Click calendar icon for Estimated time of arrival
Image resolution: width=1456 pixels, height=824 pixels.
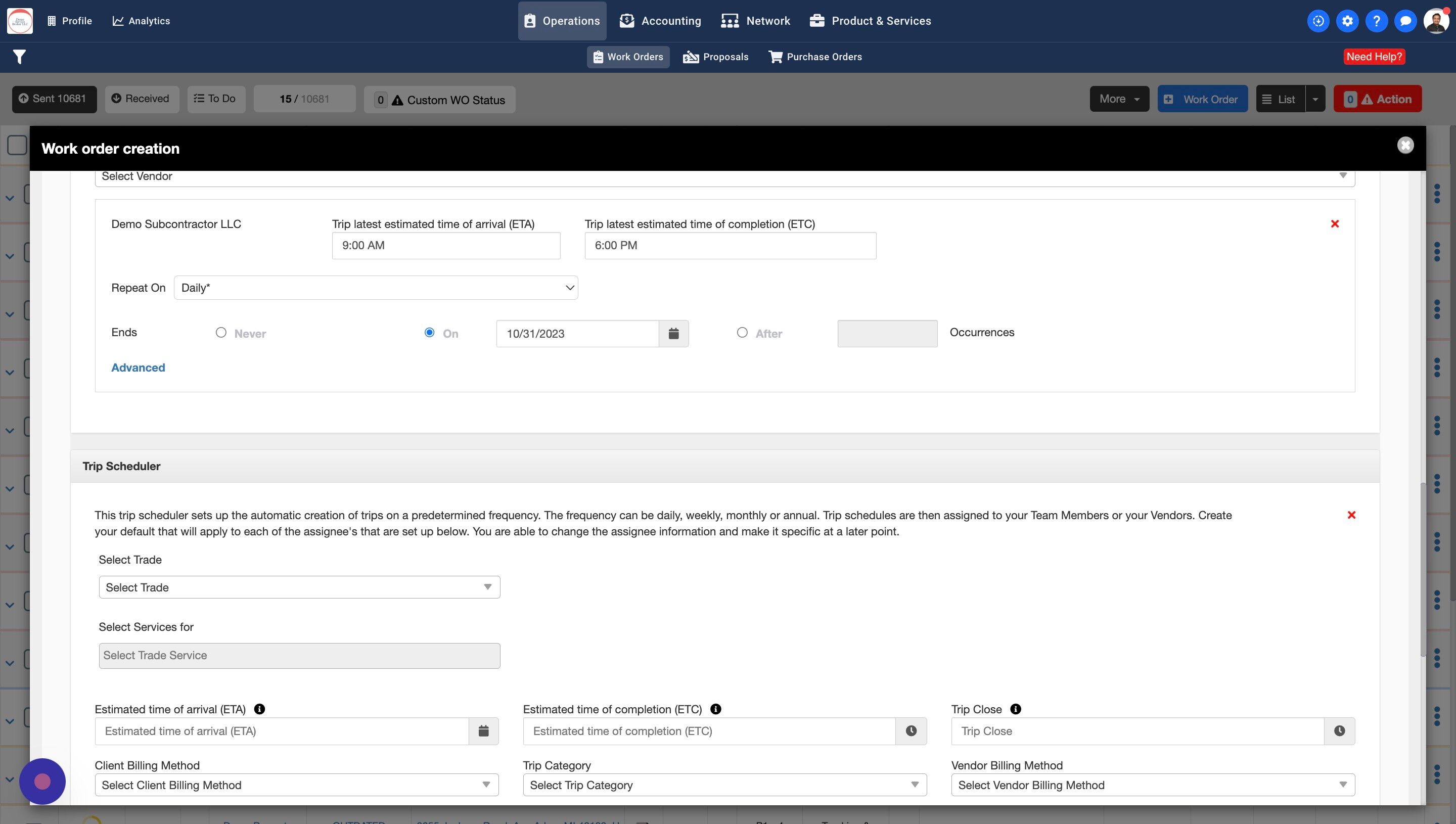(x=483, y=731)
